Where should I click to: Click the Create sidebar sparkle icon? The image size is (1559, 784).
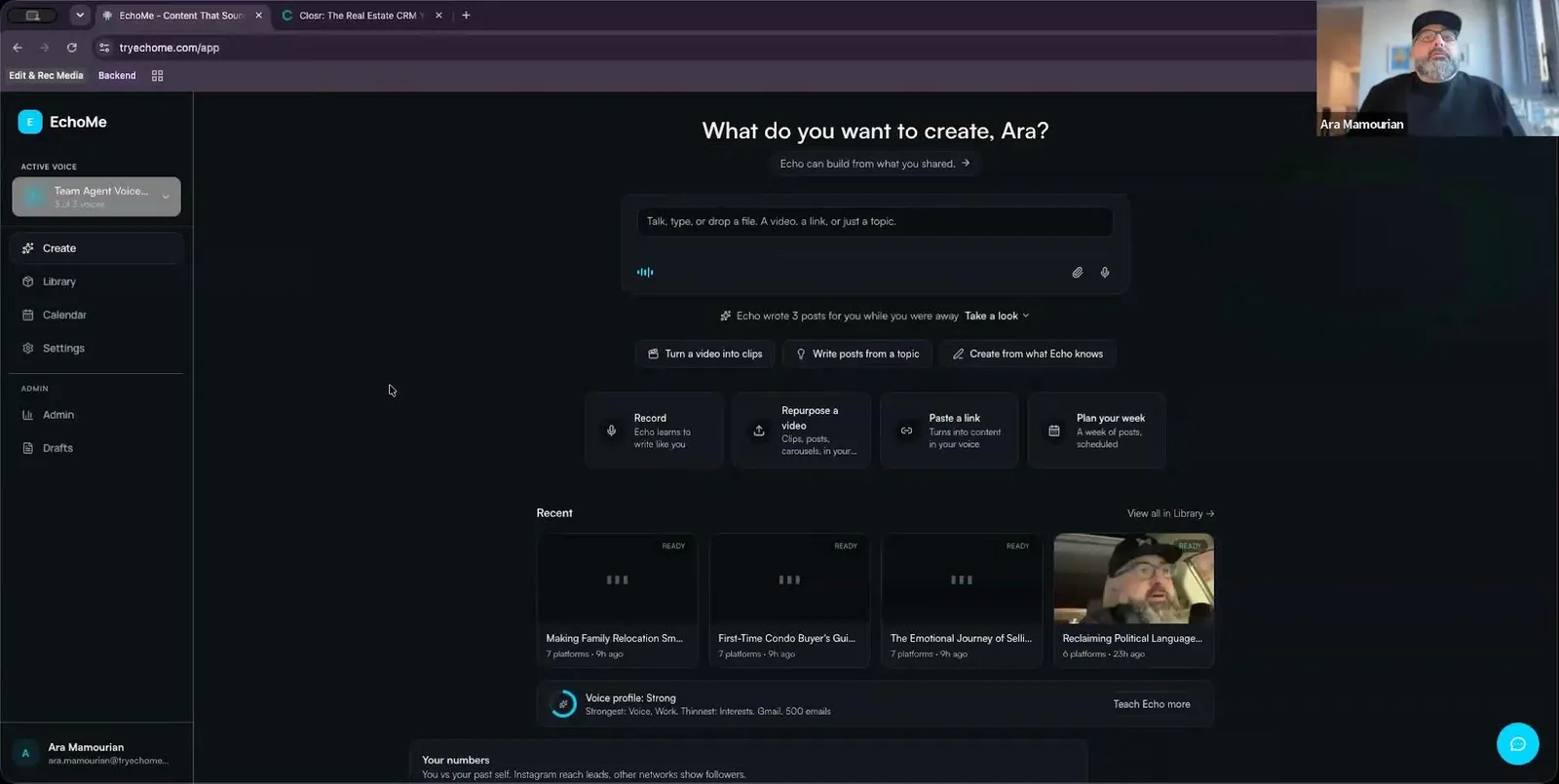pos(28,248)
